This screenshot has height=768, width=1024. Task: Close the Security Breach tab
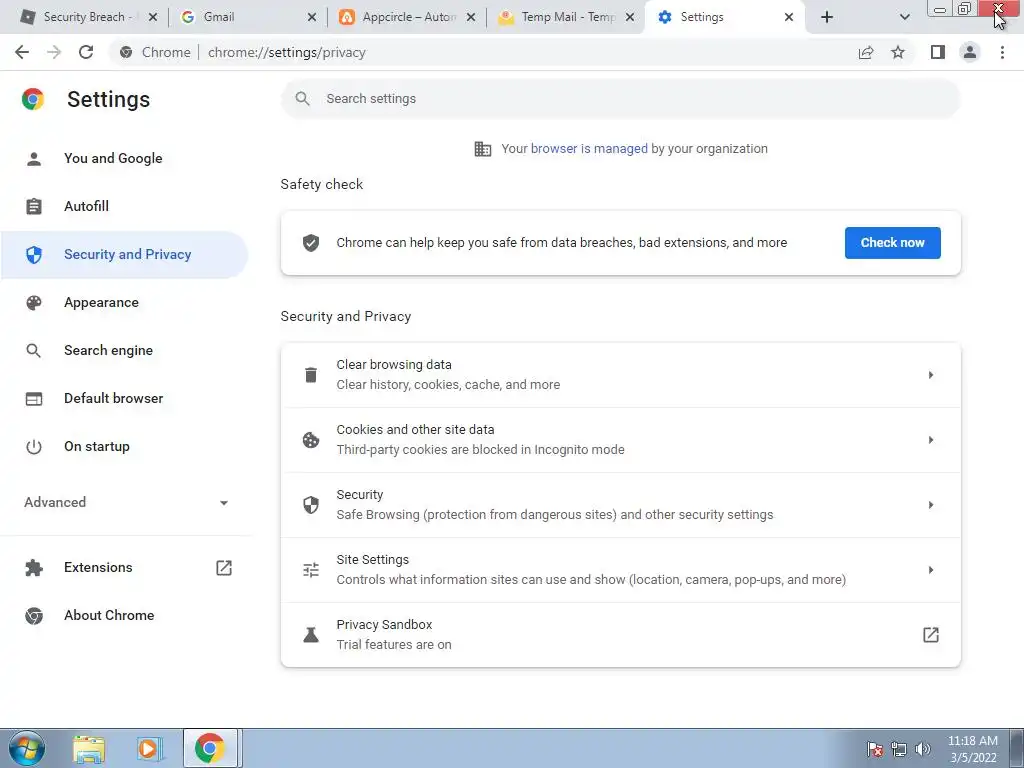point(152,17)
